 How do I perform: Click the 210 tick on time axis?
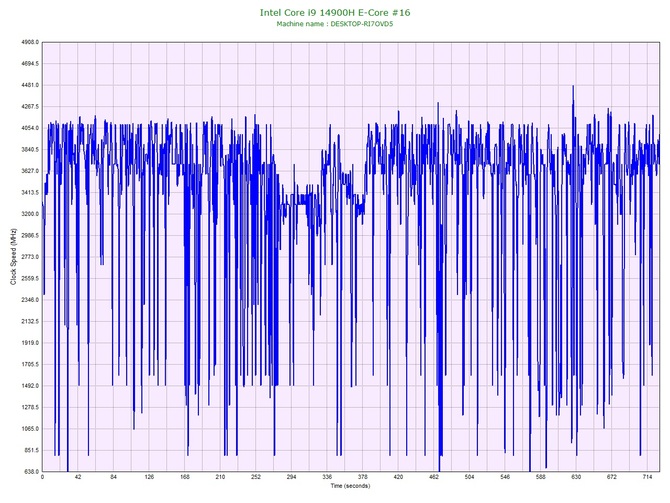click(x=220, y=477)
